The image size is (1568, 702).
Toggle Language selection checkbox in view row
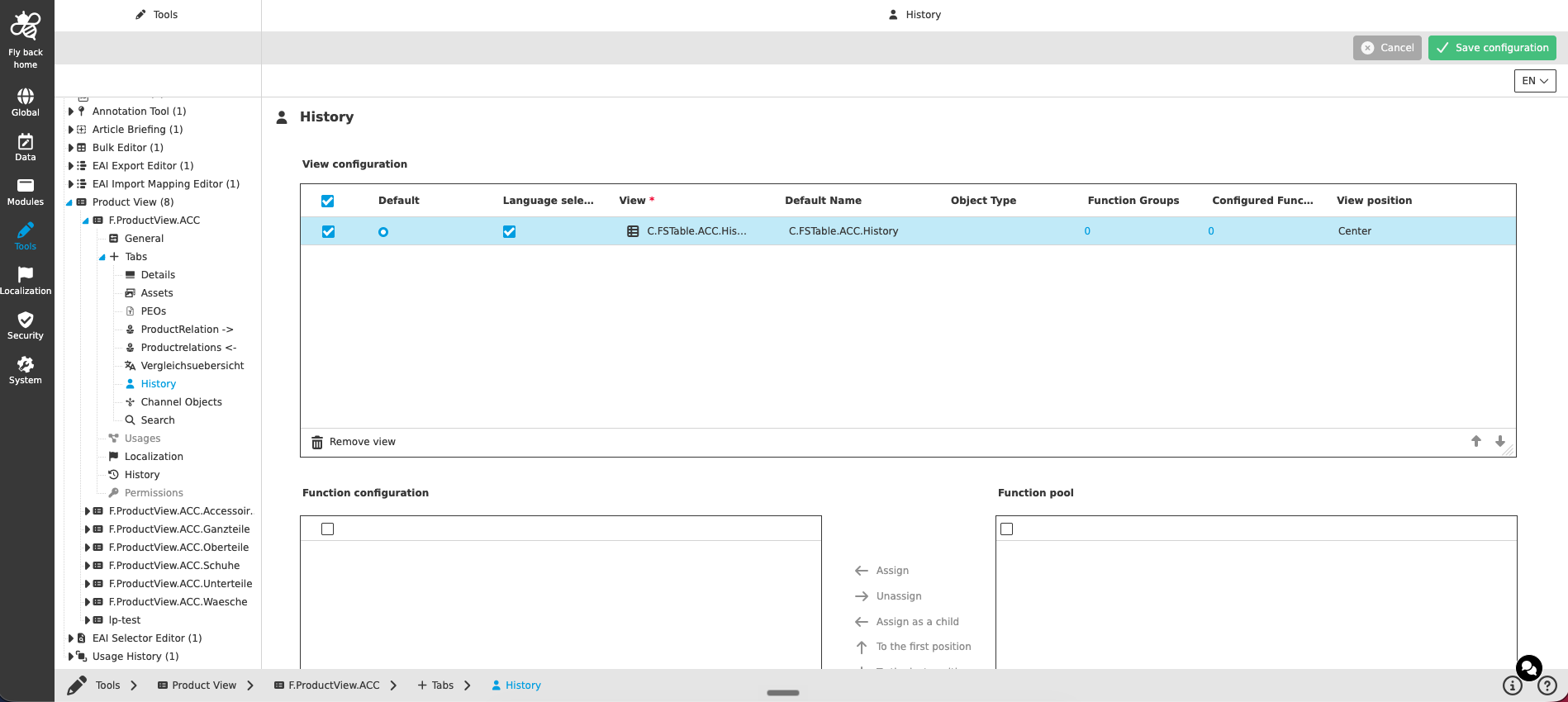(509, 231)
